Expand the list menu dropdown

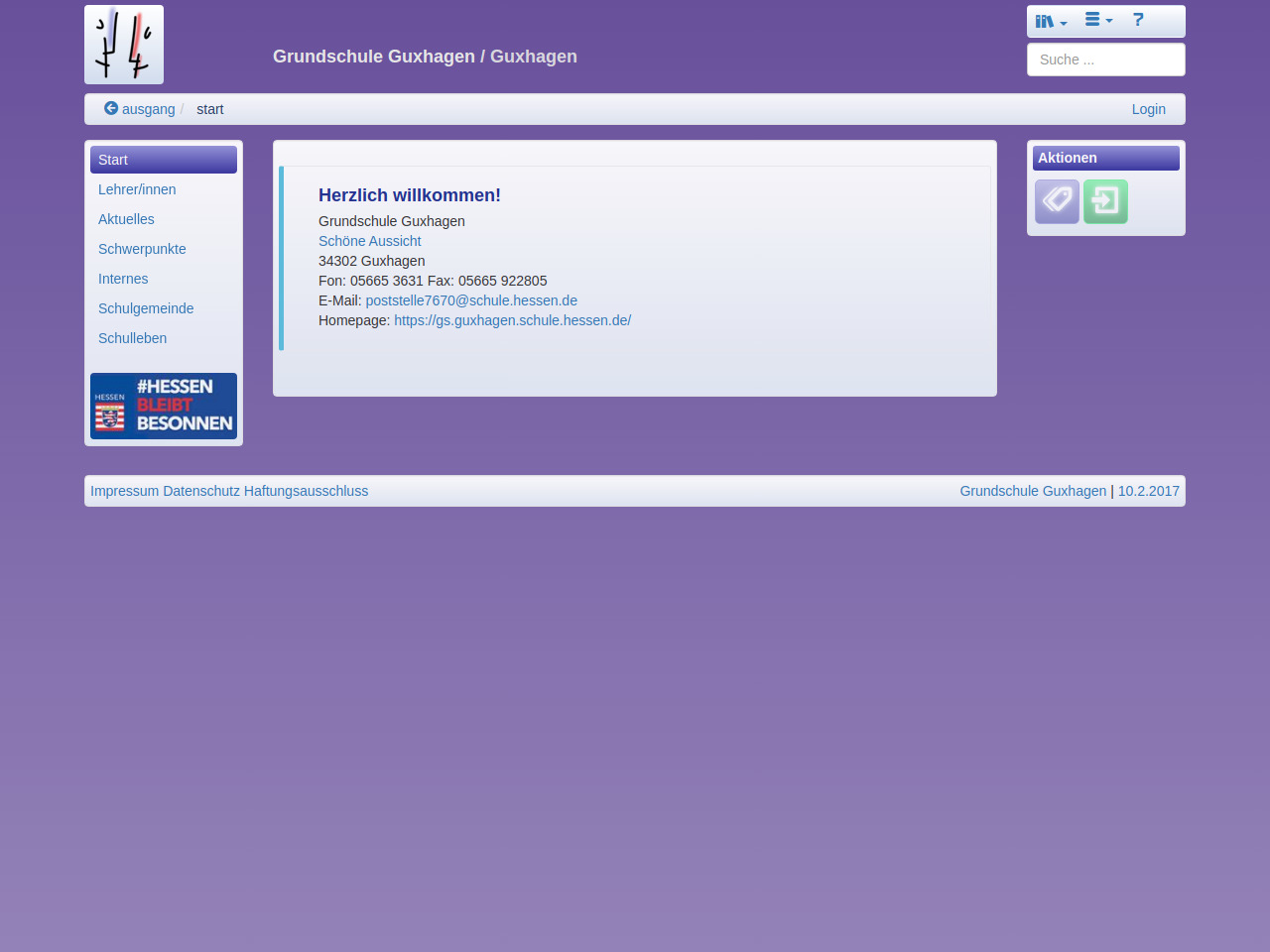pos(1098,20)
